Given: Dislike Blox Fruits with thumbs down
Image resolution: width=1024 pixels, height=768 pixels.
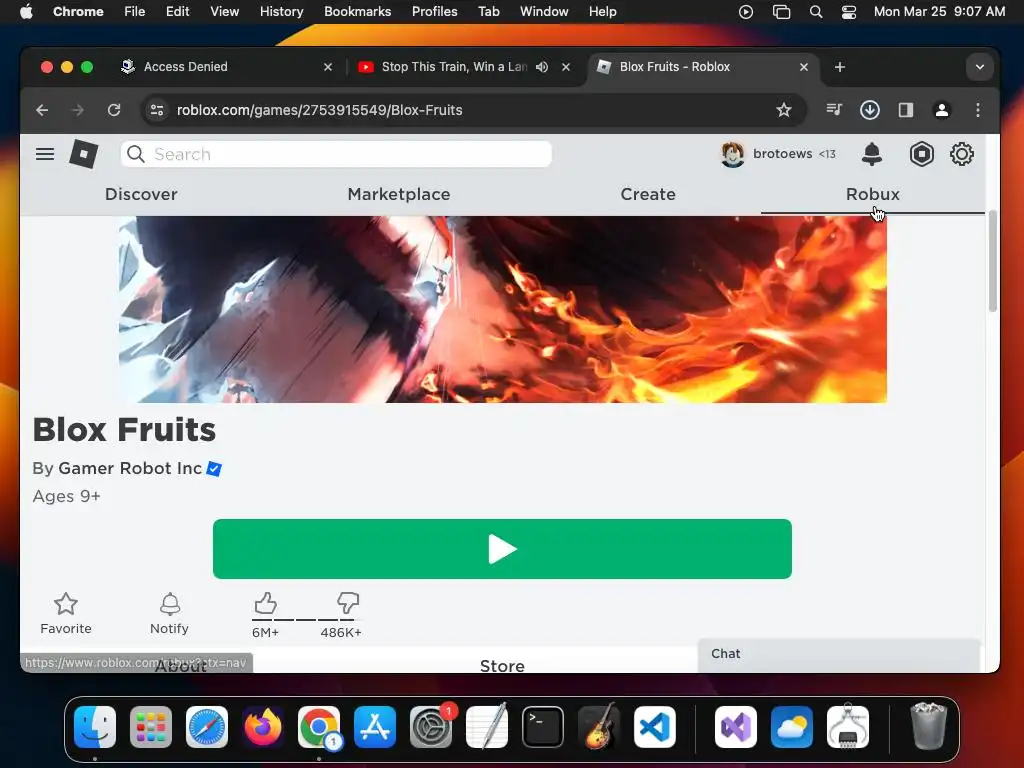Looking at the screenshot, I should click(347, 602).
